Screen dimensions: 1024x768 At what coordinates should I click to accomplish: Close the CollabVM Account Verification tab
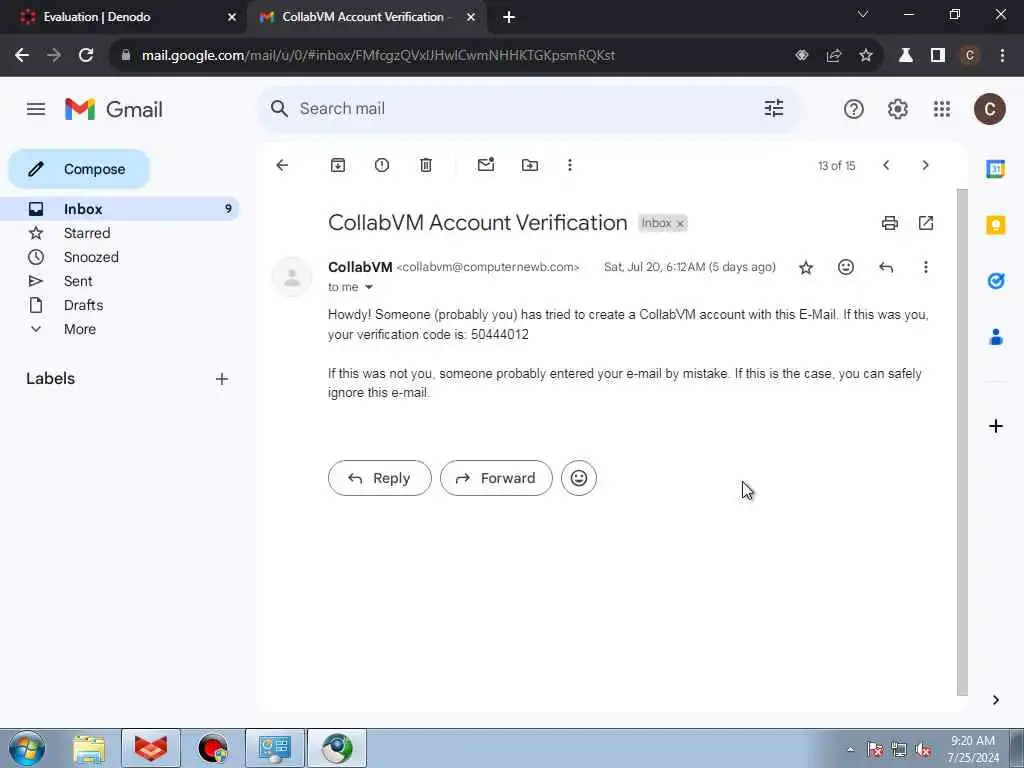[x=471, y=18]
